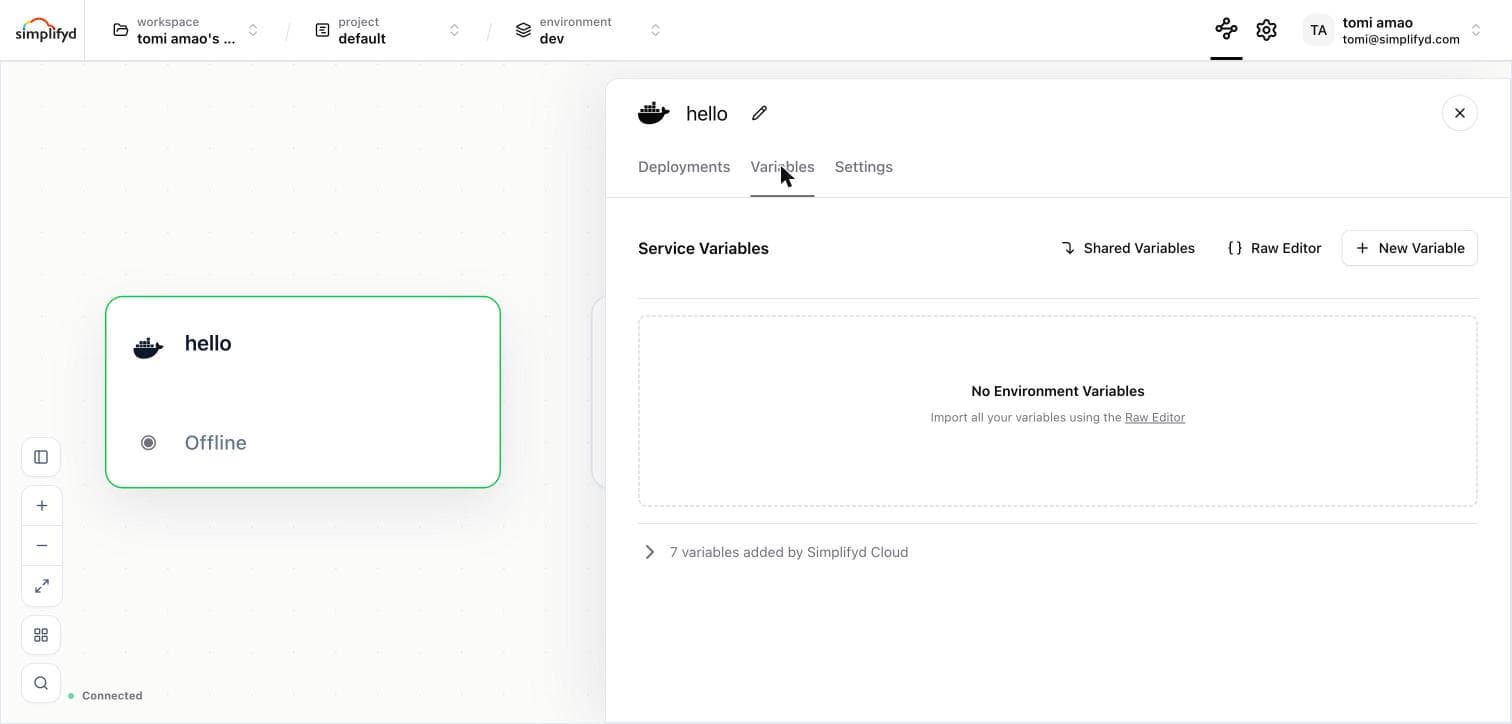The image size is (1512, 724).
Task: Click the TA avatar badge
Action: click(x=1318, y=30)
